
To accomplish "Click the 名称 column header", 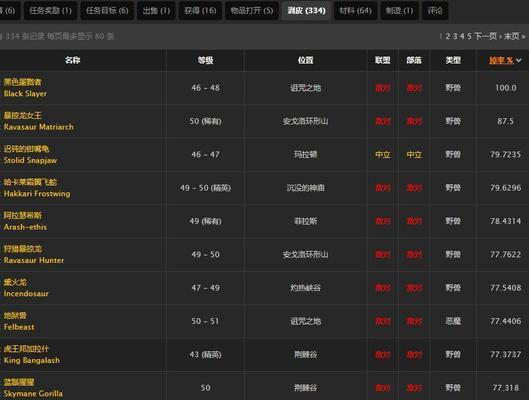I will tap(73, 60).
